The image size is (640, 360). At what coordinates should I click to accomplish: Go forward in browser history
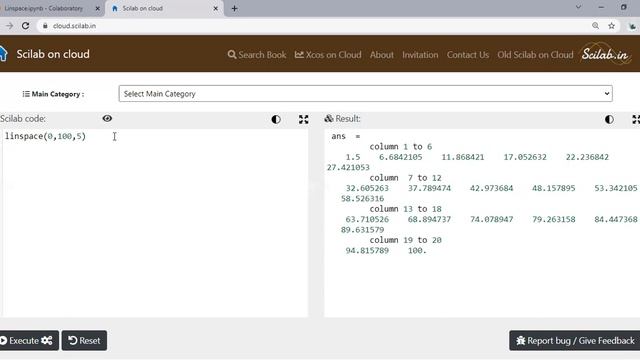pos(9,26)
